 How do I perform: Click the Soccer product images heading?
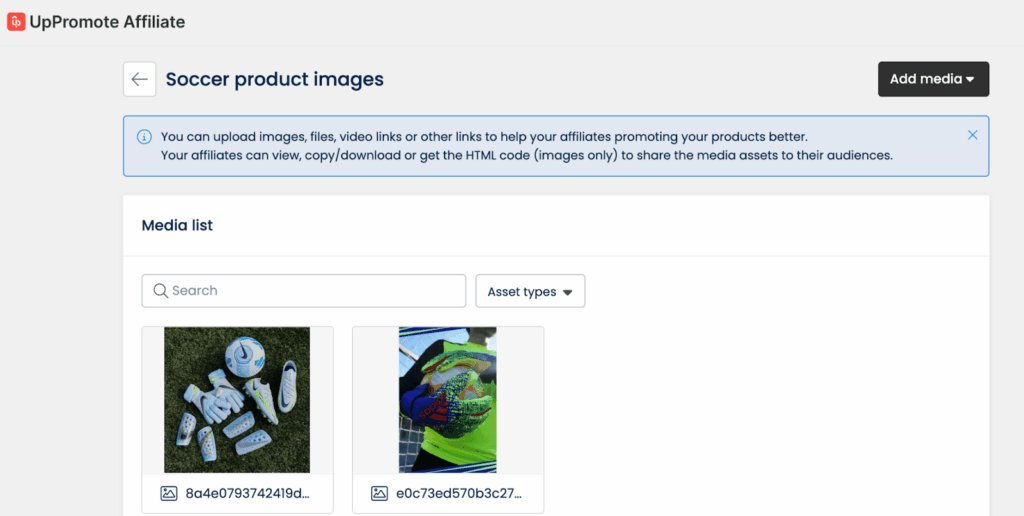(x=275, y=79)
